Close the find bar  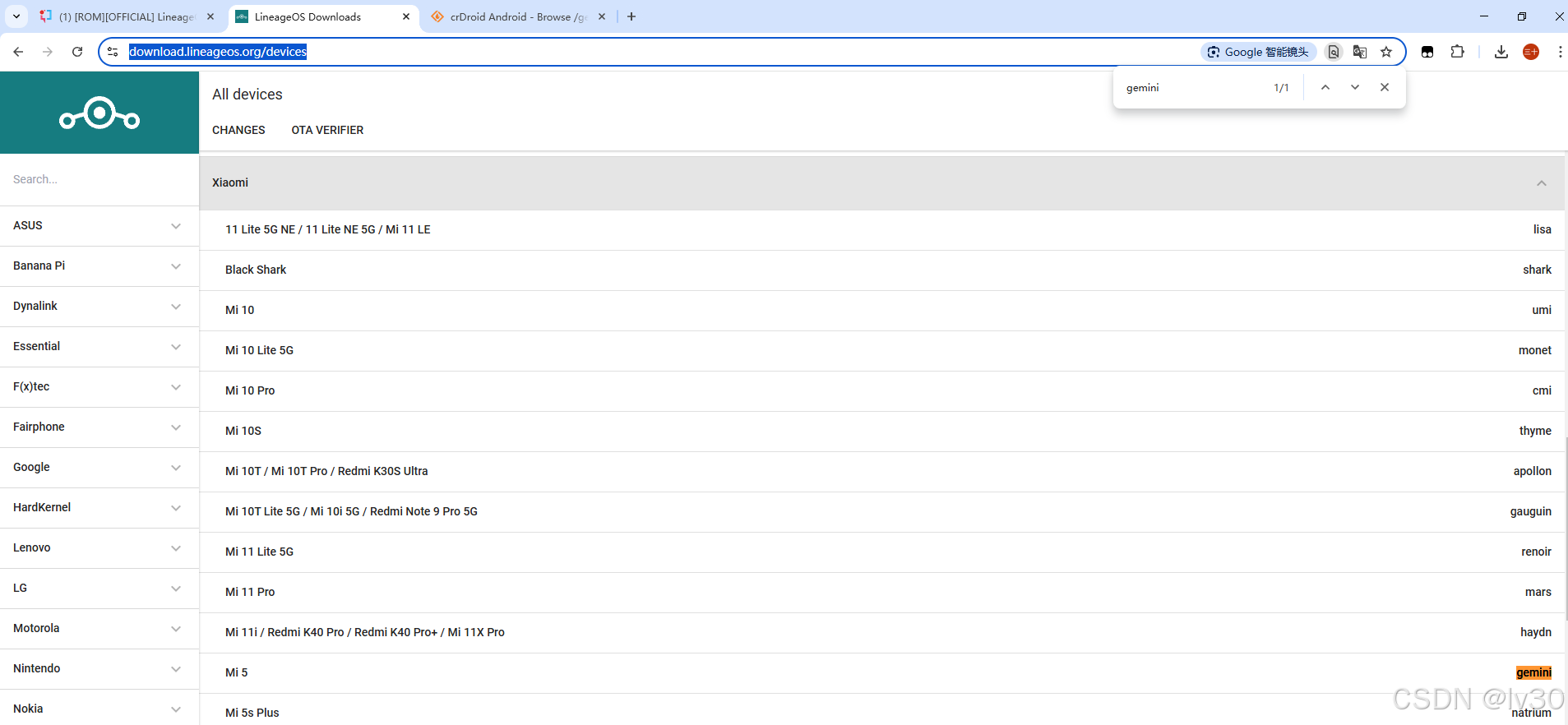[x=1385, y=87]
